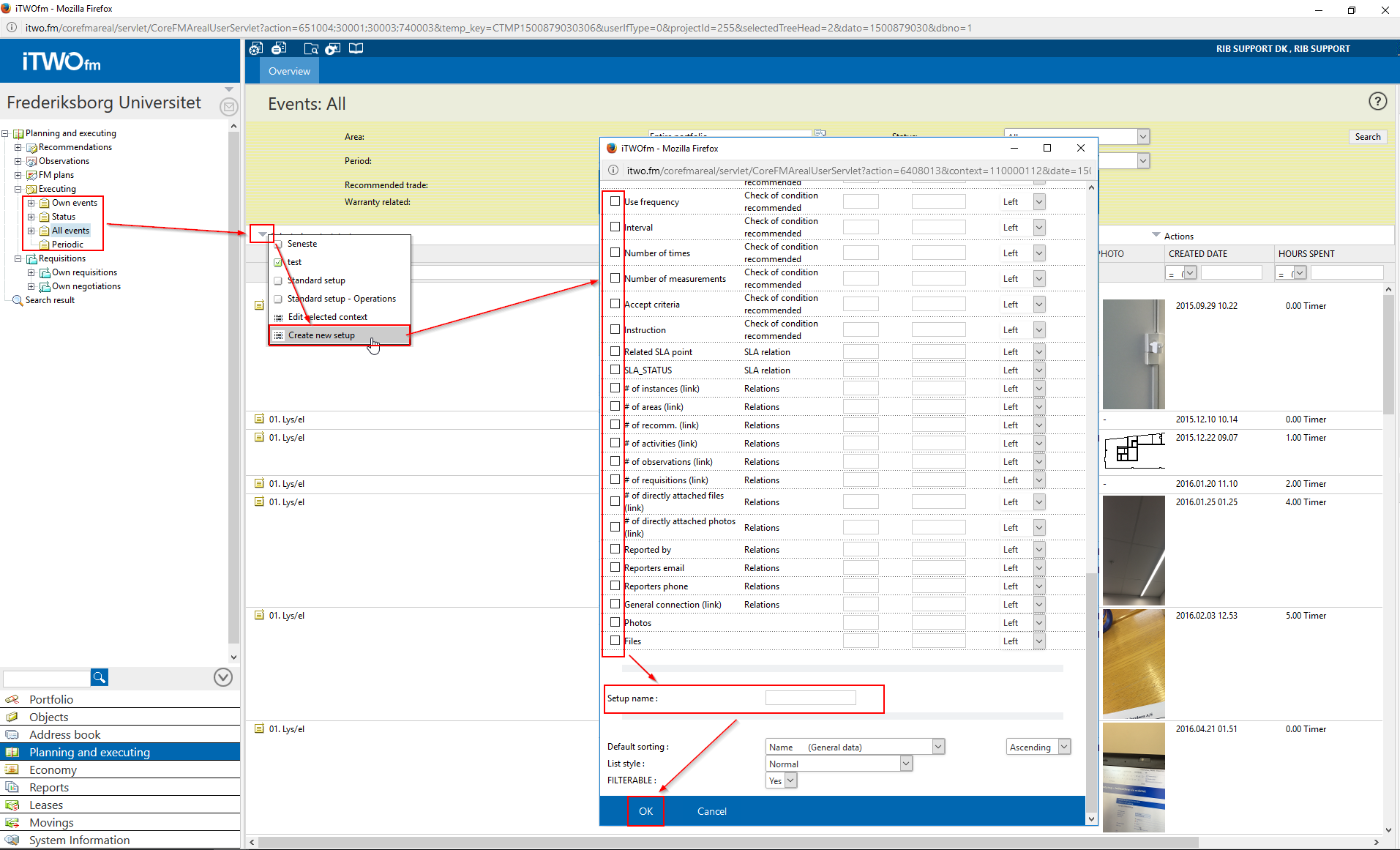The height and width of the screenshot is (850, 1400).
Task: Click the open book icon in top toolbar
Action: coord(356,48)
